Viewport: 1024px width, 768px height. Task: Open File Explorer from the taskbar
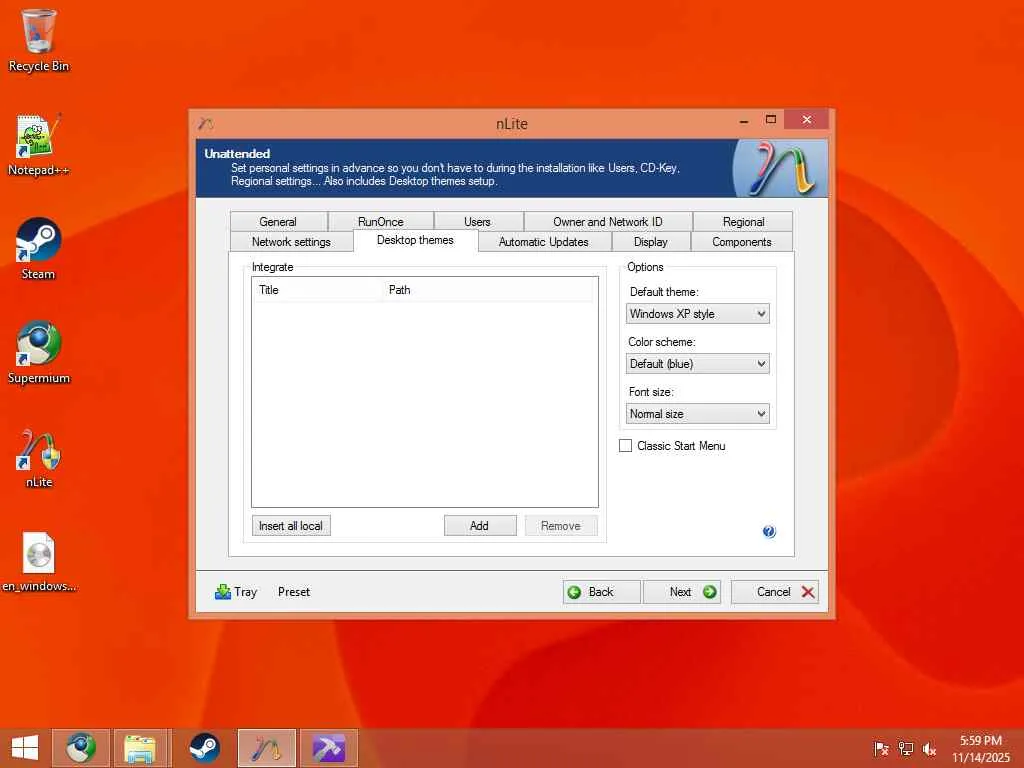pos(140,748)
